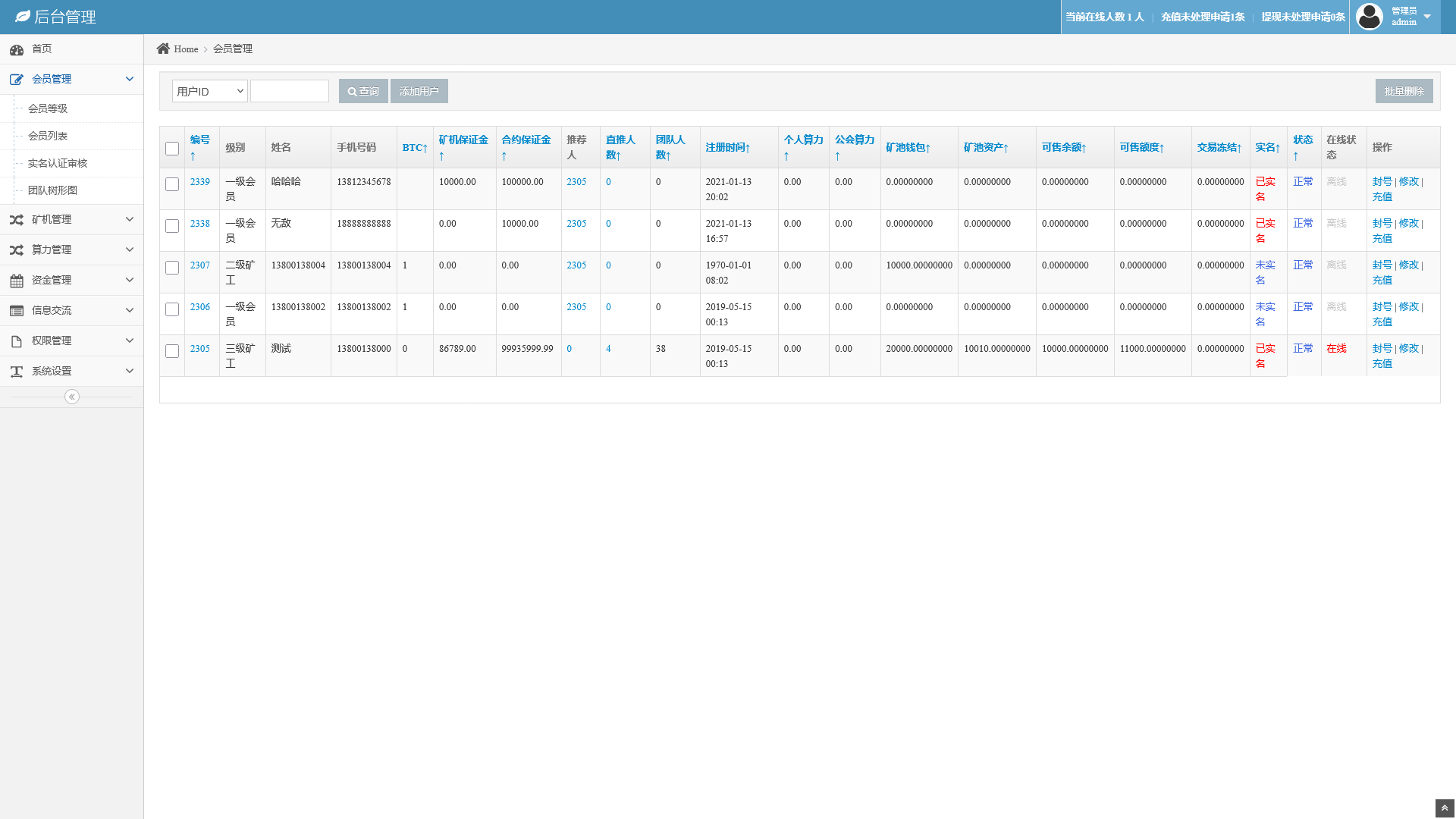Open the 首页 dashboard icon in sidebar
Viewport: 1456px width, 819px height.
click(x=17, y=50)
